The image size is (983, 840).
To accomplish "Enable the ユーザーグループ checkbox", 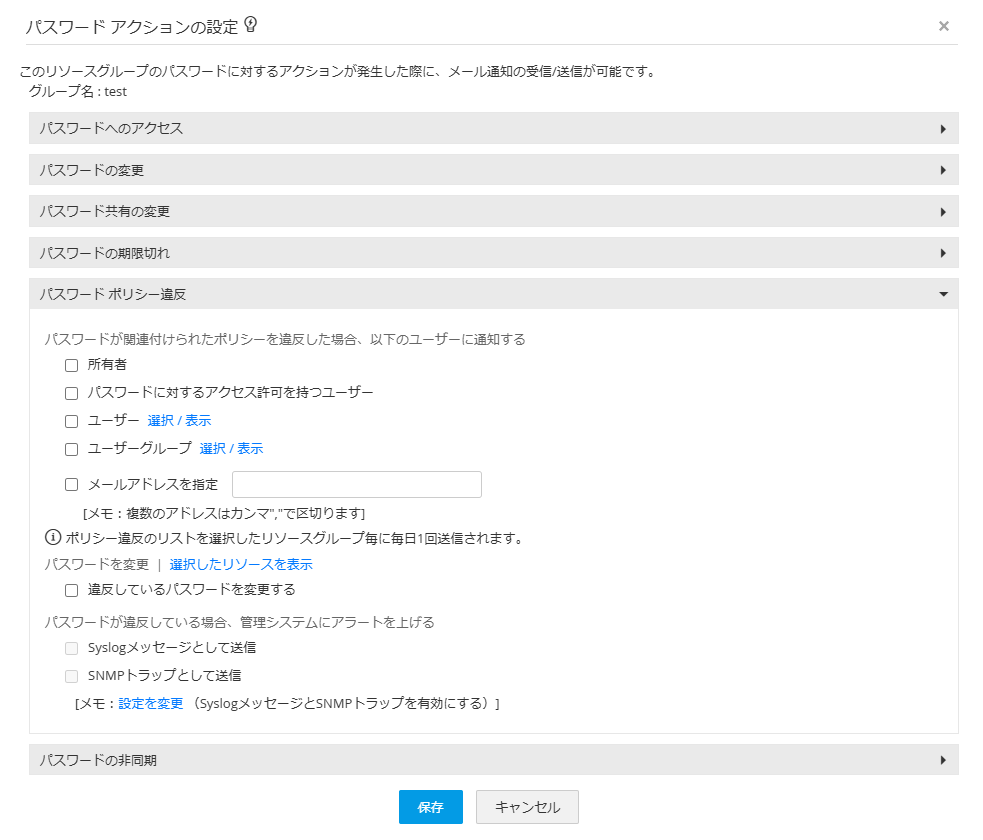I will click(x=71, y=449).
